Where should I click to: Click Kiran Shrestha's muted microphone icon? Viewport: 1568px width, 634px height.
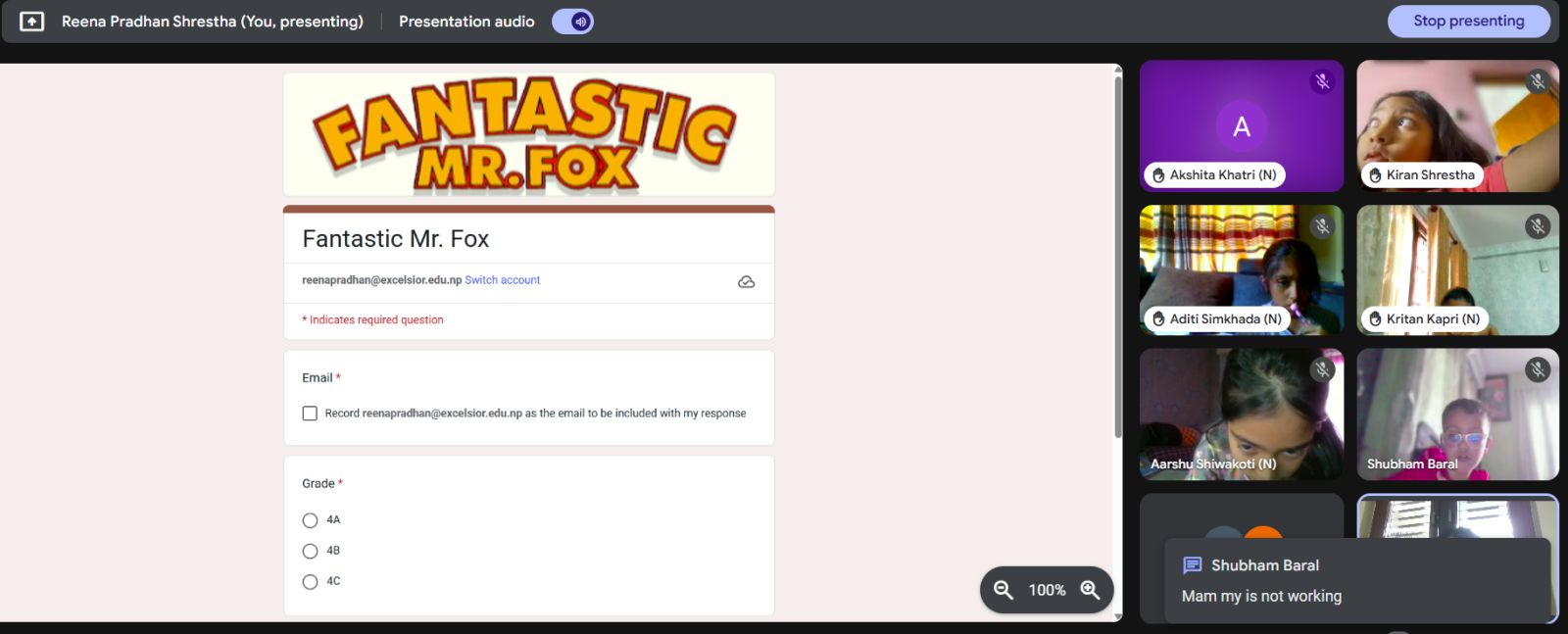(1538, 81)
